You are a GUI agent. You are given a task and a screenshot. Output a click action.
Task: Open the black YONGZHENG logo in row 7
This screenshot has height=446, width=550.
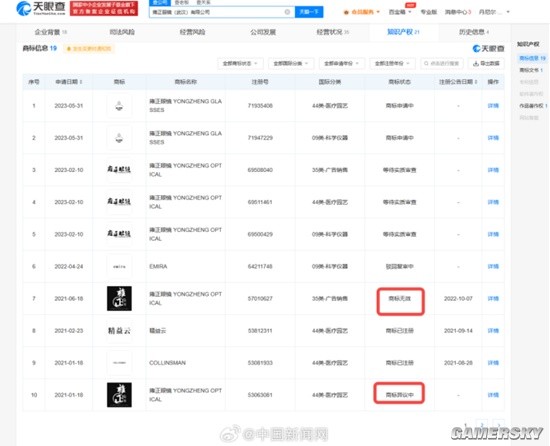[119, 298]
